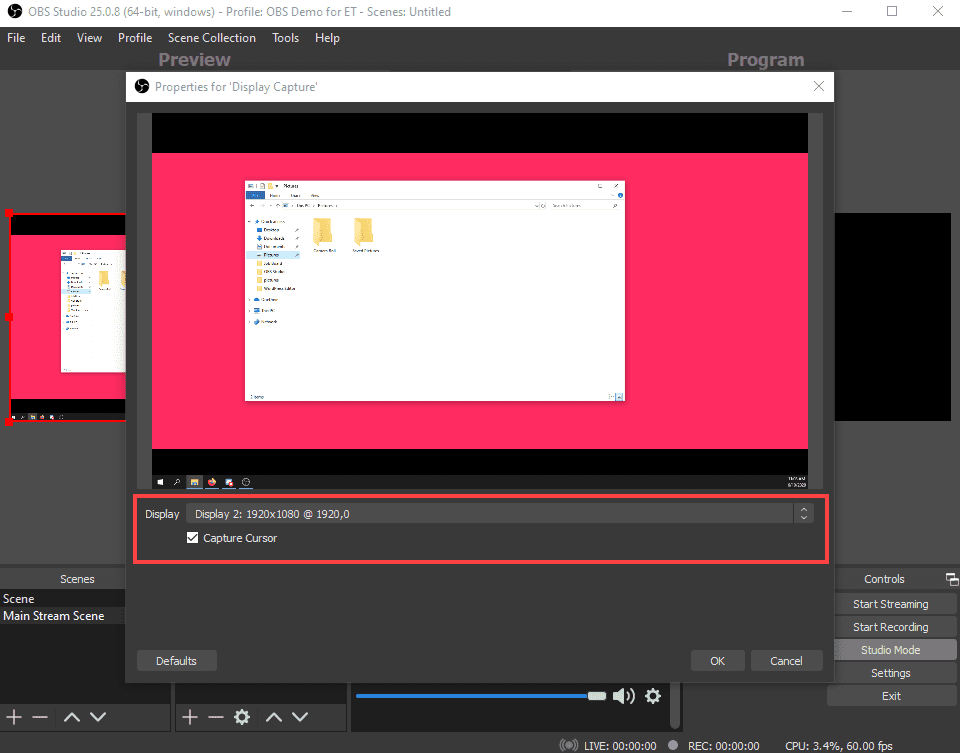The height and width of the screenshot is (753, 960).
Task: Move source up with the up arrow icon
Action: (x=272, y=717)
